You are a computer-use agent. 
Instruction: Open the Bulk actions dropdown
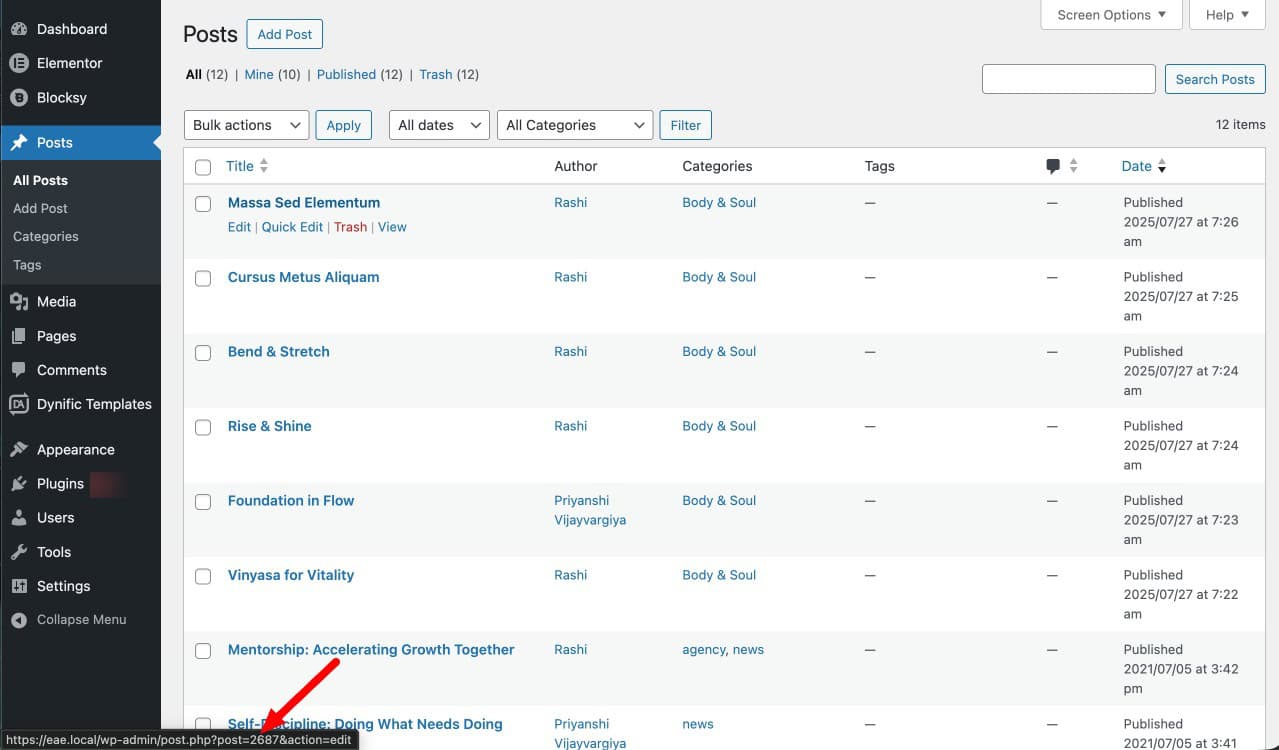pyautogui.click(x=247, y=125)
